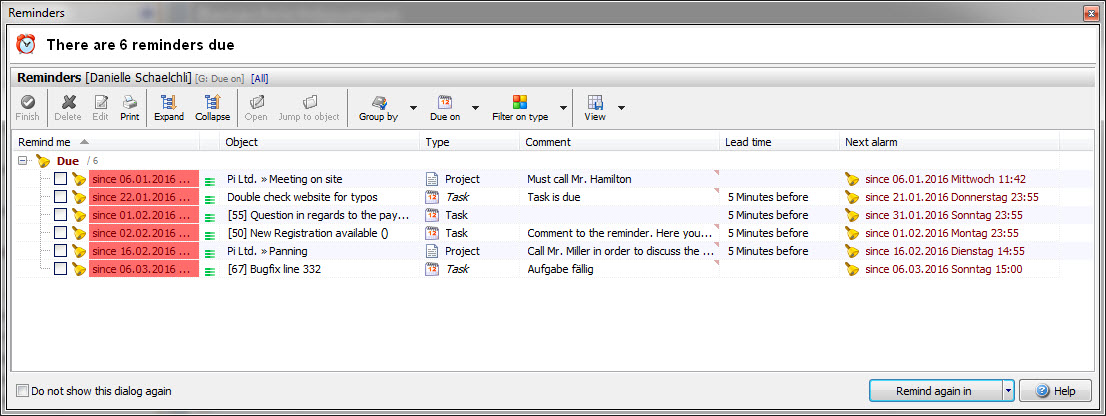Collapse the Due group tree node

[23, 161]
